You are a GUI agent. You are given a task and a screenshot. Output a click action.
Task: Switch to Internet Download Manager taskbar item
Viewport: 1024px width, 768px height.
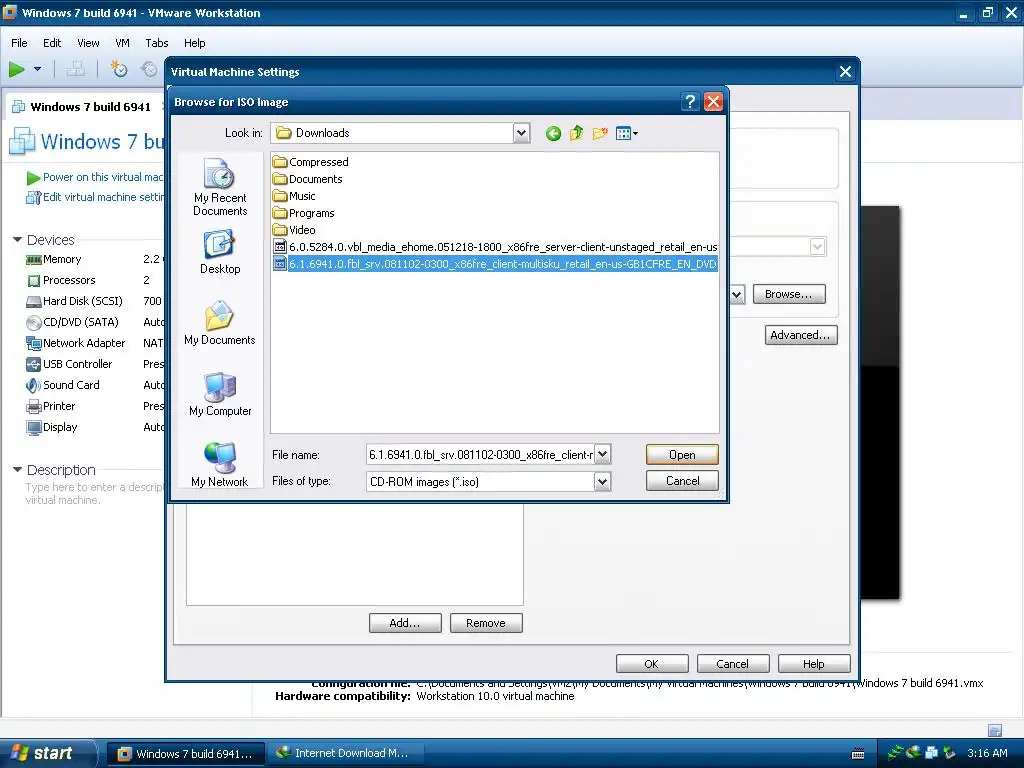[x=346, y=753]
